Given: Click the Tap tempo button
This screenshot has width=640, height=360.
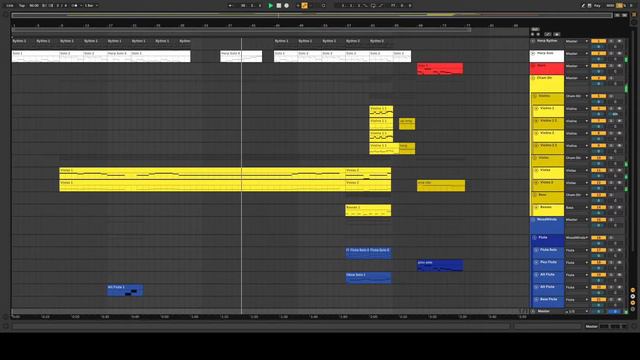Looking at the screenshot, I should (22, 6).
